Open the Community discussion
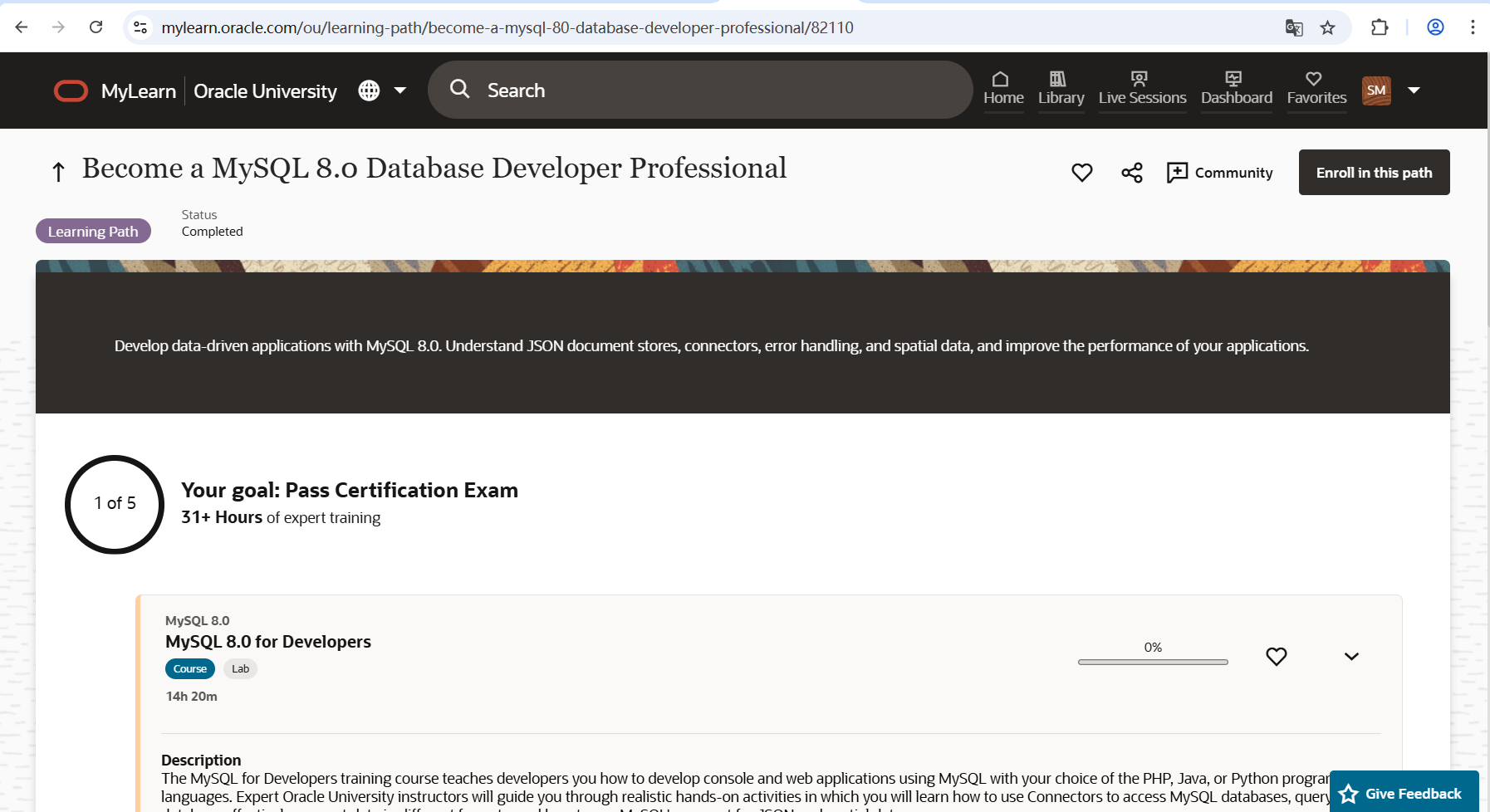Viewport: 1490px width, 812px height. (x=1219, y=173)
